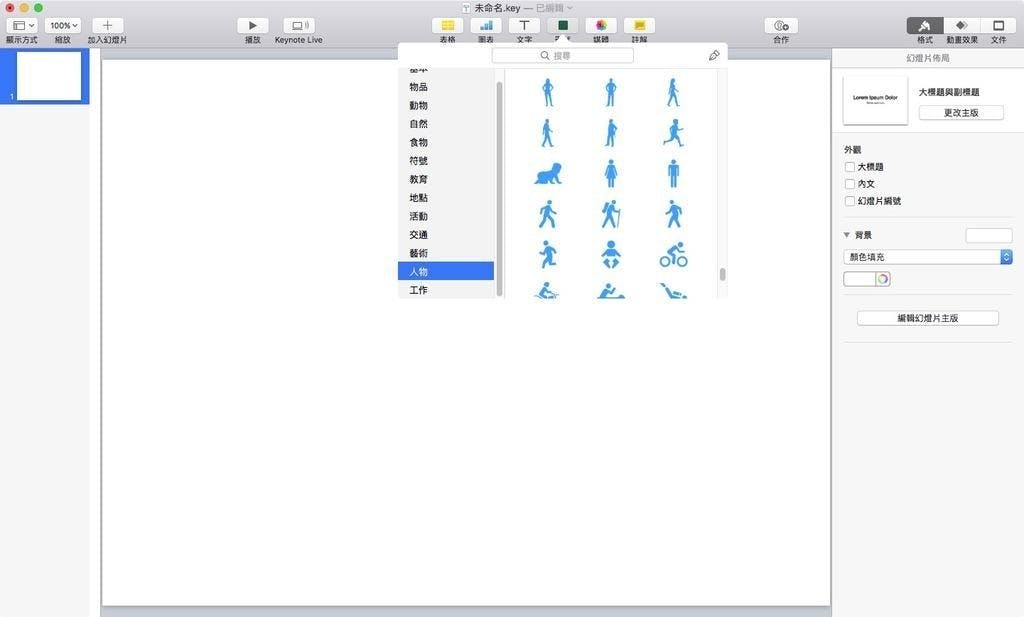The image size is (1024, 617).
Task: Collapse the 背景 section triangle
Action: click(x=847, y=235)
